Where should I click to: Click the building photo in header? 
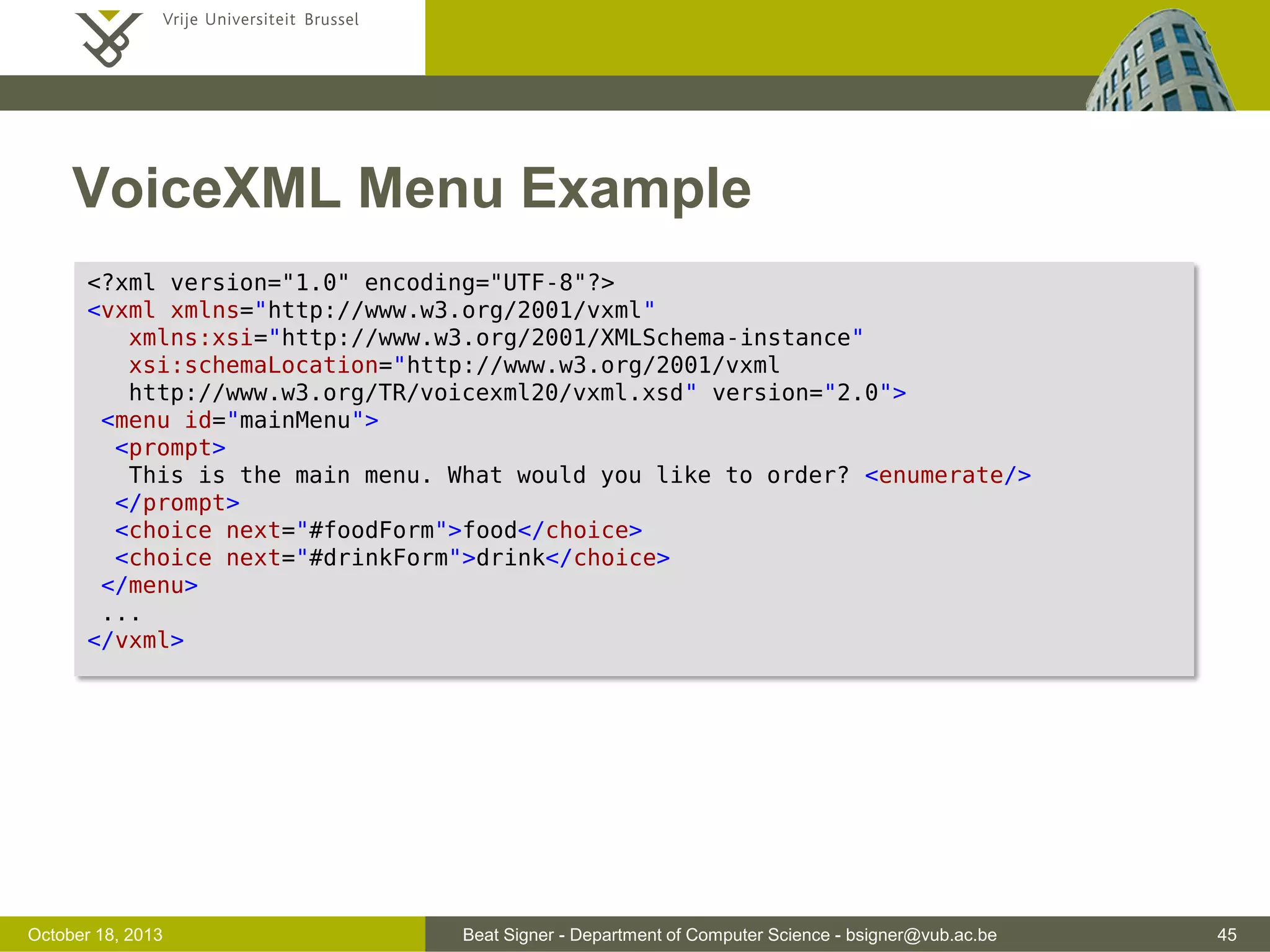tap(1160, 59)
